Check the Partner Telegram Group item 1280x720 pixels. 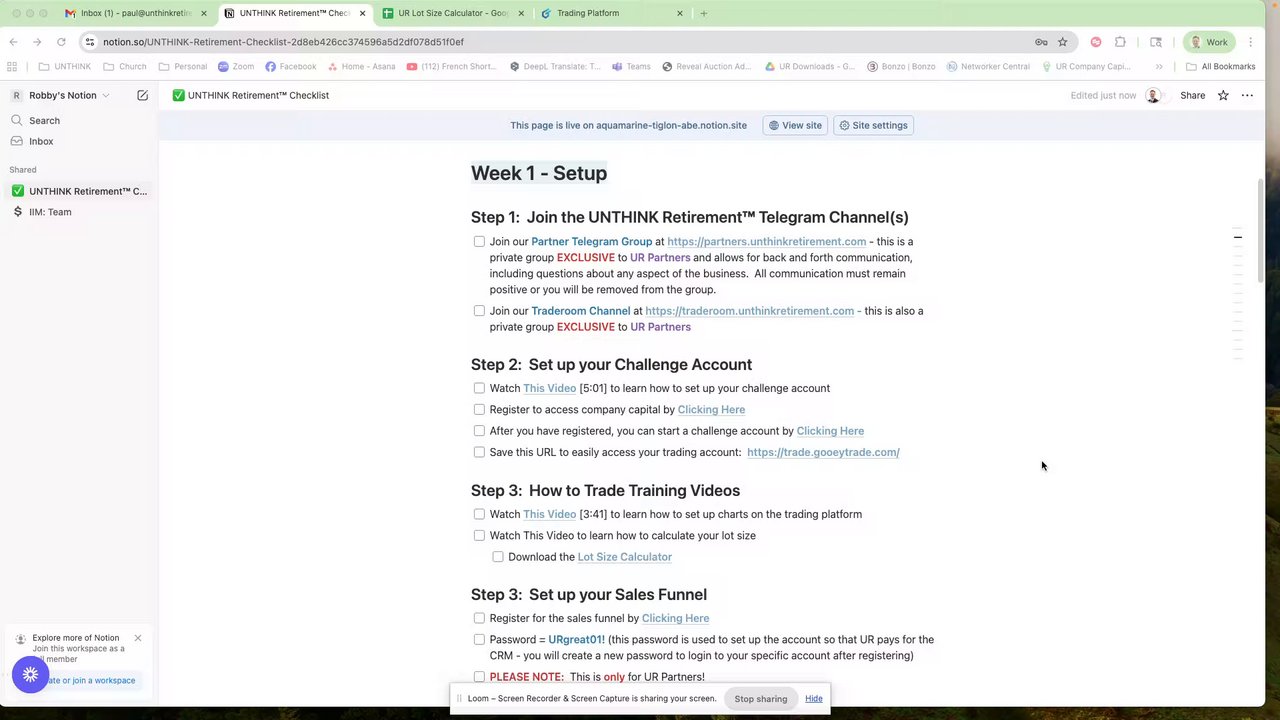pyautogui.click(x=479, y=241)
